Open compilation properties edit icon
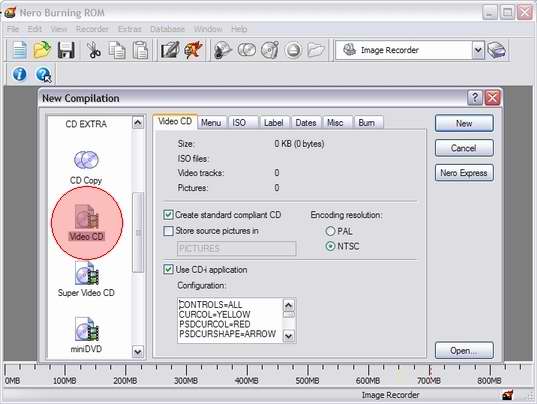Screen dimensions: 537x404 [x=170, y=50]
